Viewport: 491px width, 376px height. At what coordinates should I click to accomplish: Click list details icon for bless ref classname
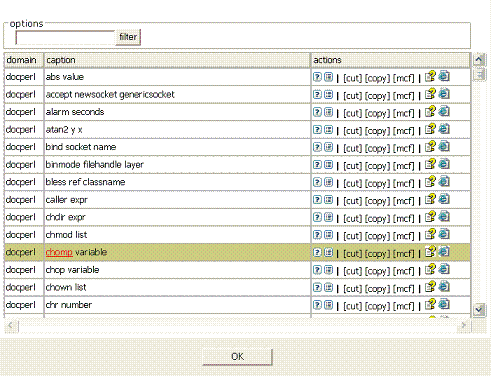(x=328, y=182)
